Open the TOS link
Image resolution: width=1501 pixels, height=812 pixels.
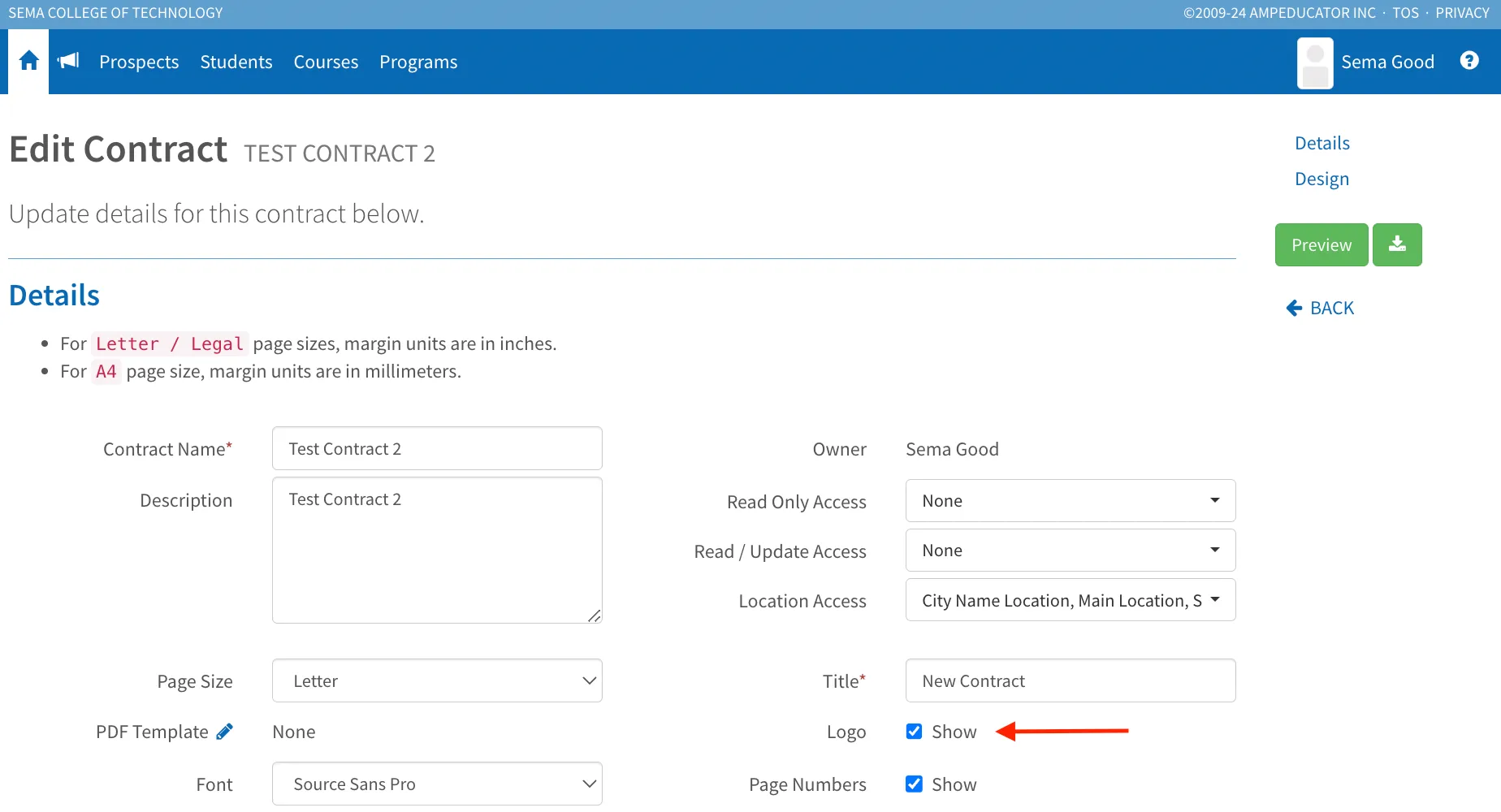click(1405, 13)
